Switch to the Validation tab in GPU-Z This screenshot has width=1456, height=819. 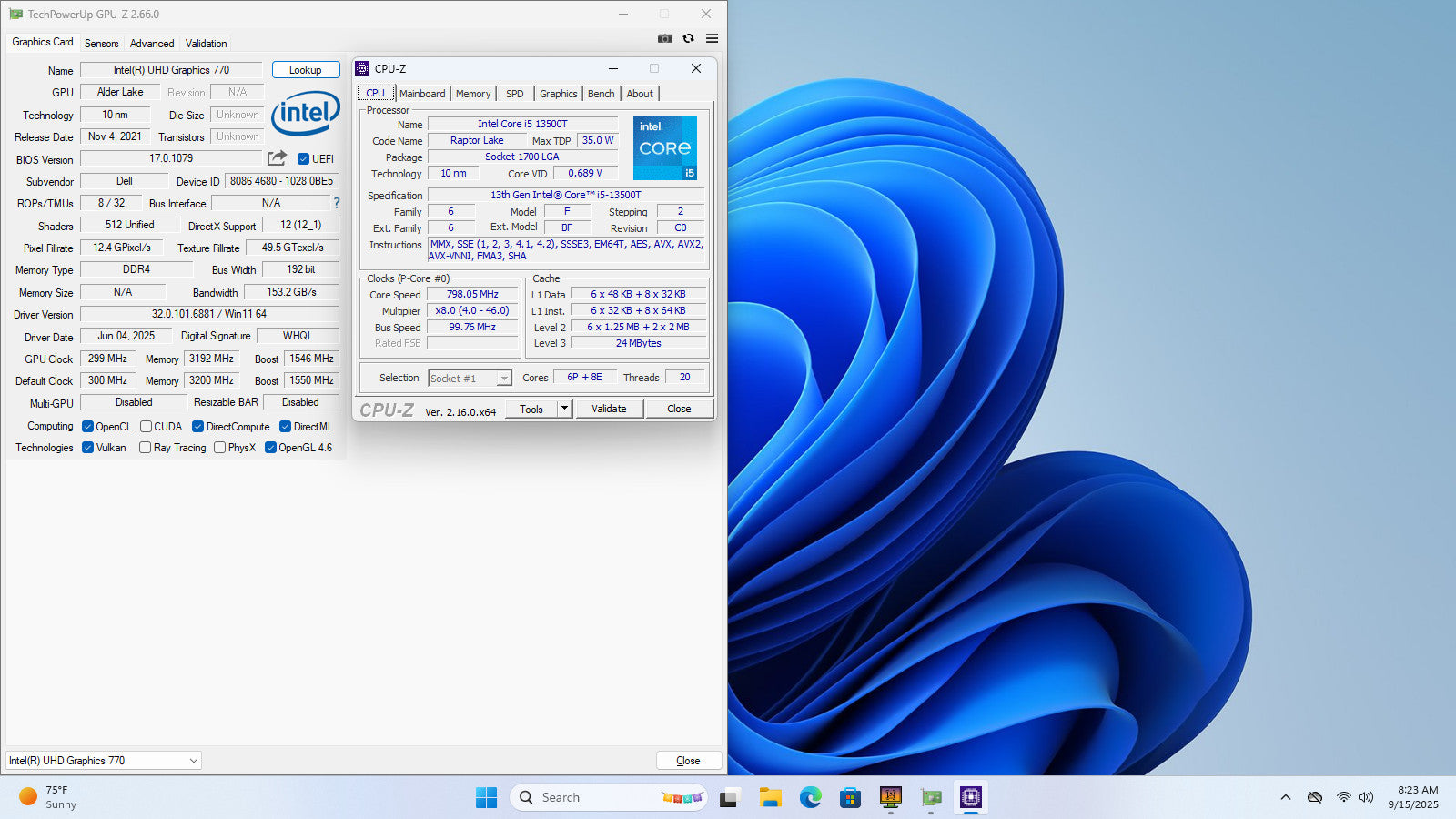[206, 43]
